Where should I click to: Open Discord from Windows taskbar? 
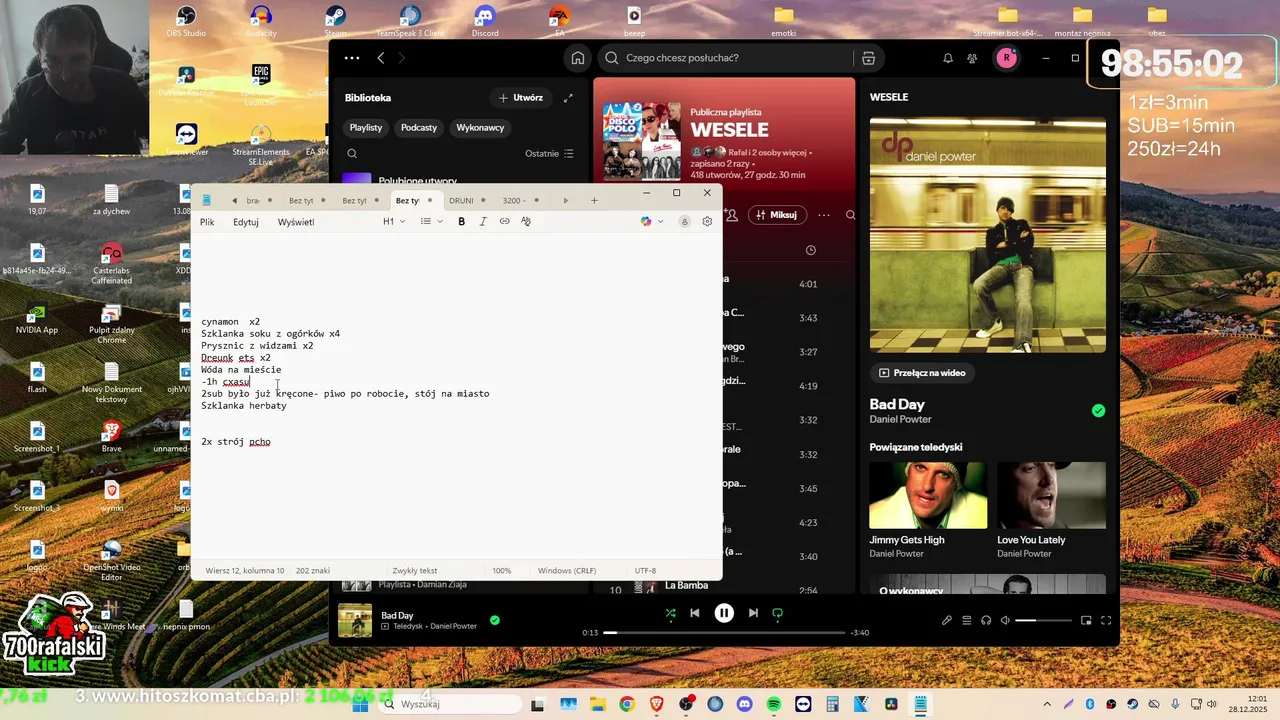(744, 704)
